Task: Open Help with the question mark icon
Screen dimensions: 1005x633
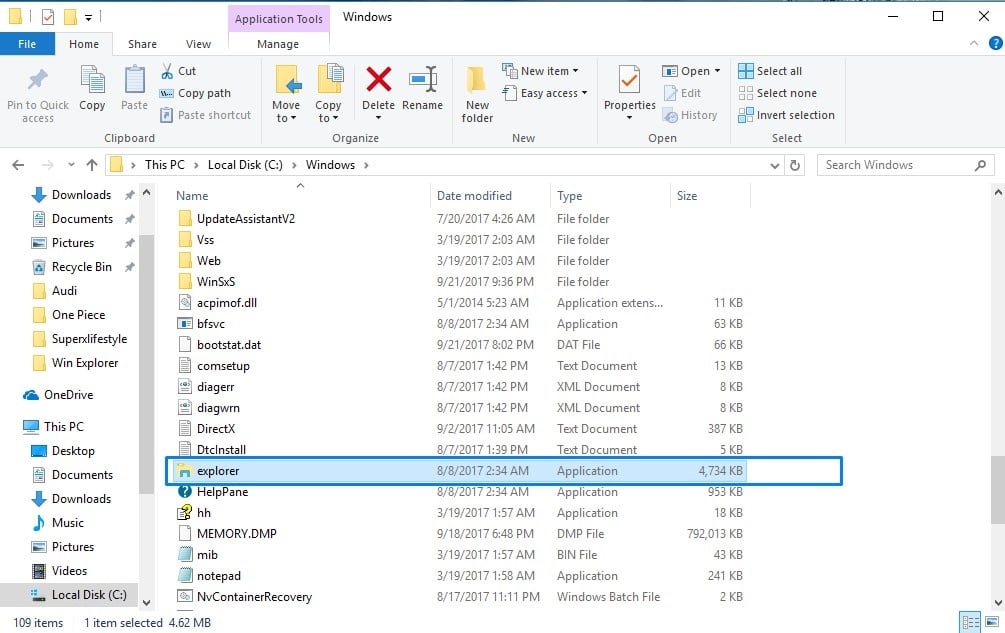Action: pos(995,43)
